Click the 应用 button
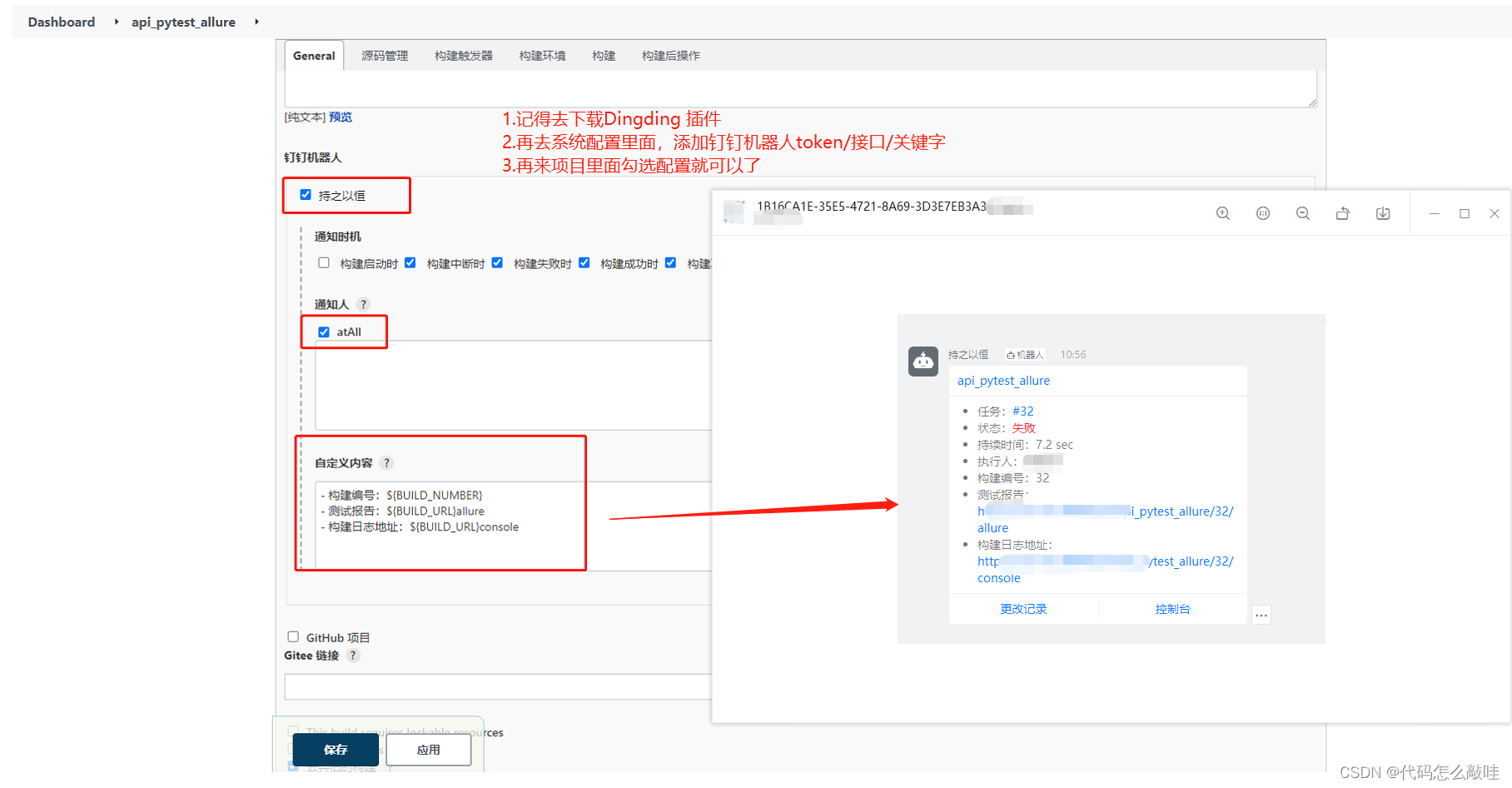 pos(429,750)
